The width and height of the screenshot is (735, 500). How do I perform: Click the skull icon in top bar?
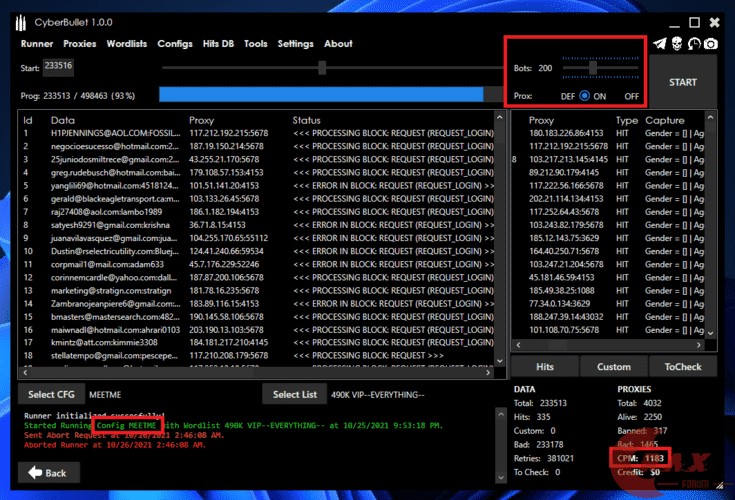click(677, 44)
